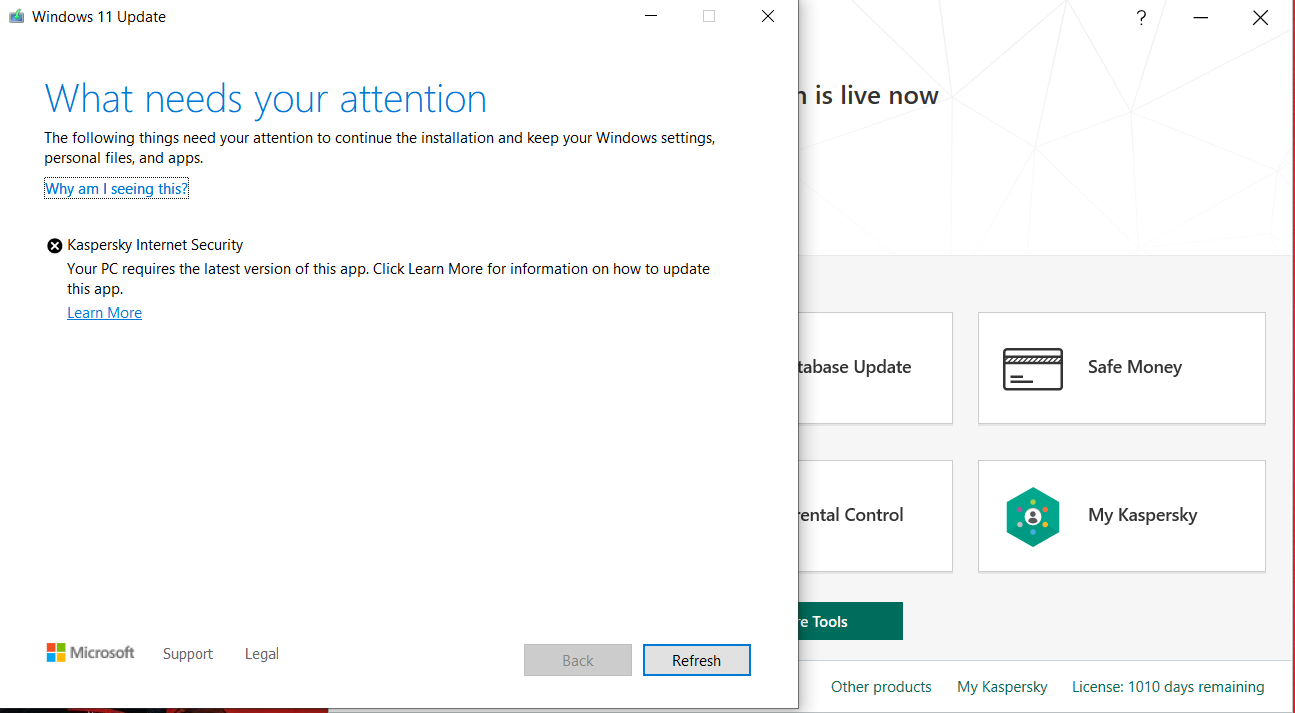This screenshot has height=713, width=1295.
Task: Close the Windows 11 Update window
Action: click(768, 16)
